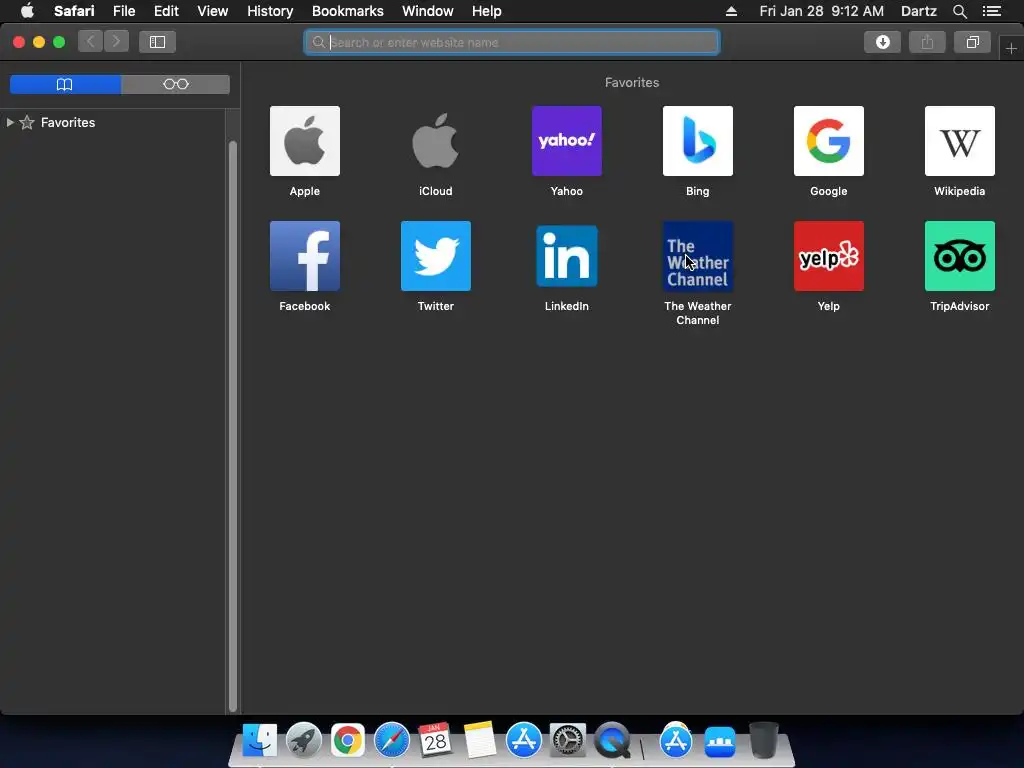
Task: Click the date and time in menu bar
Action: click(x=822, y=11)
